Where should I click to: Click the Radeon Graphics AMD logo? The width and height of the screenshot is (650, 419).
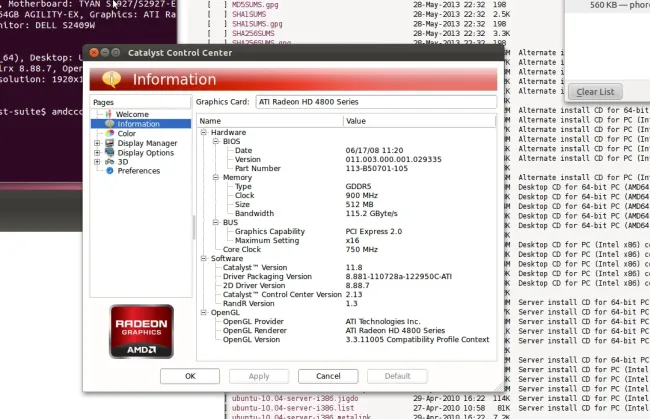pyautogui.click(x=141, y=331)
